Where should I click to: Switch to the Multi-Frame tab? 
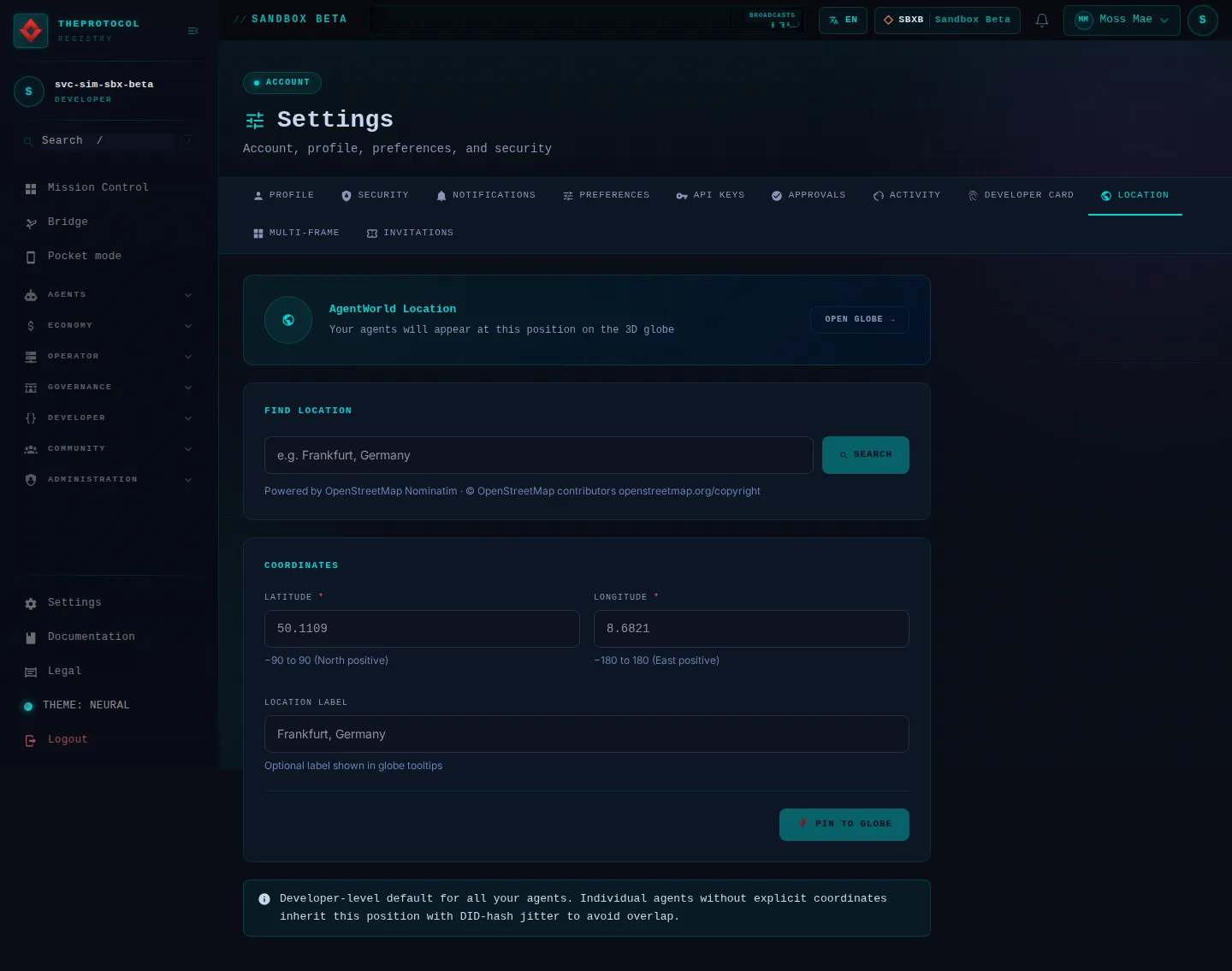pos(296,234)
